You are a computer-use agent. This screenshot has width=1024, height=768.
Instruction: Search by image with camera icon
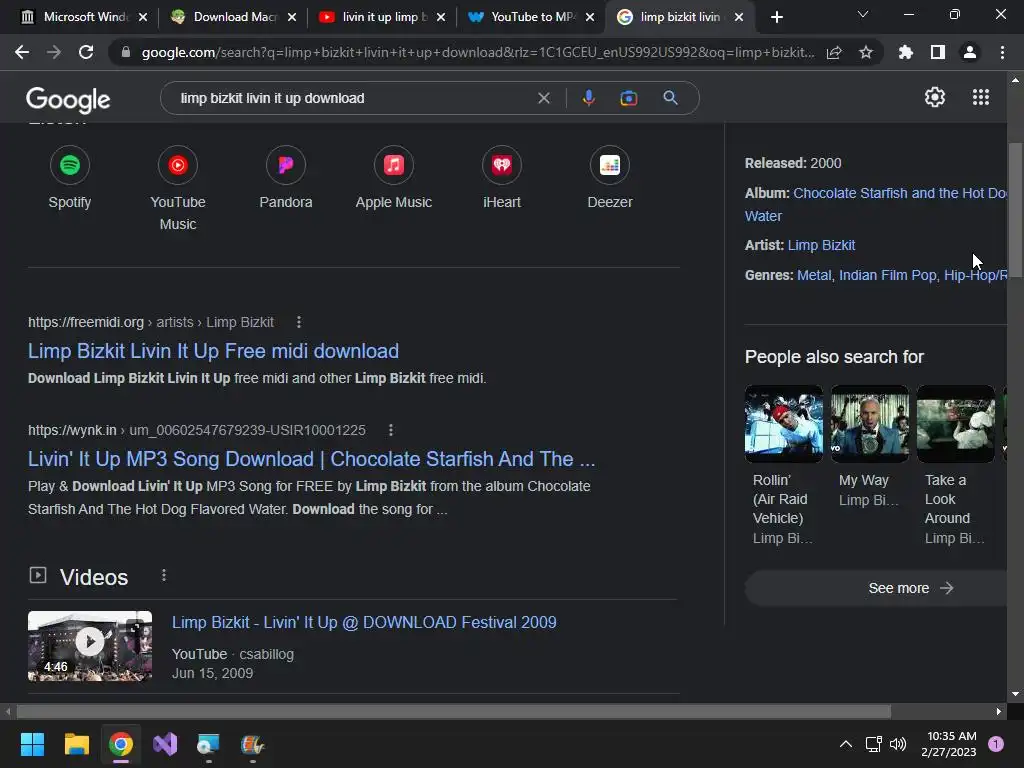628,98
